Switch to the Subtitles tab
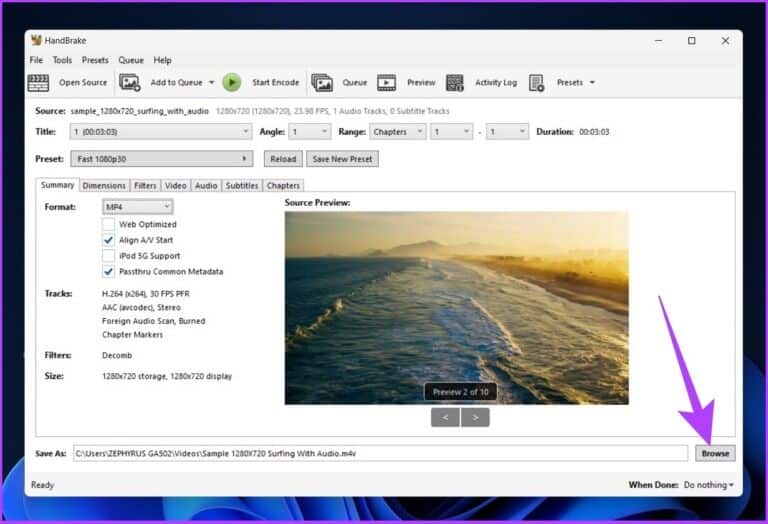Image resolution: width=768 pixels, height=524 pixels. (242, 186)
